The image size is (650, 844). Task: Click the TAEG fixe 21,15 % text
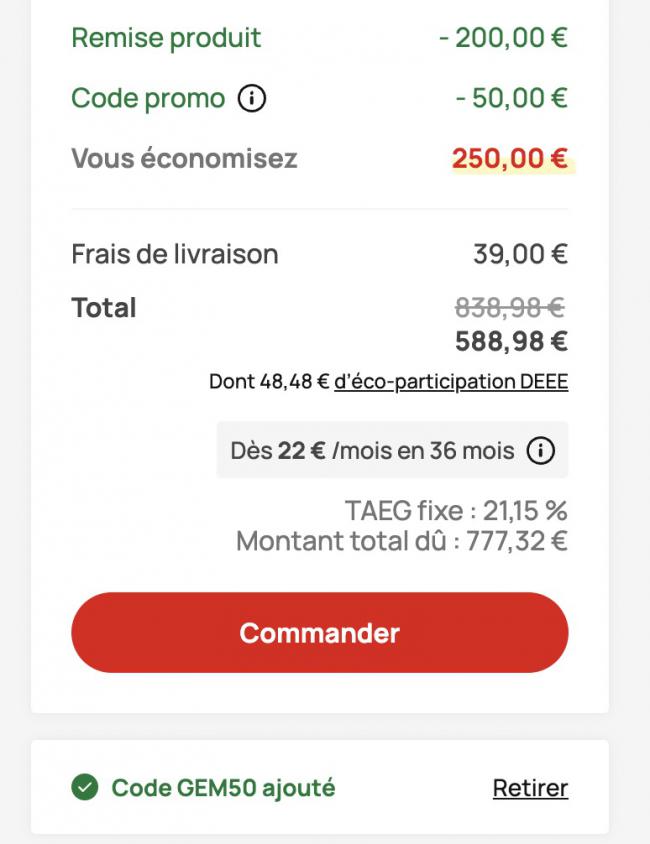(456, 510)
